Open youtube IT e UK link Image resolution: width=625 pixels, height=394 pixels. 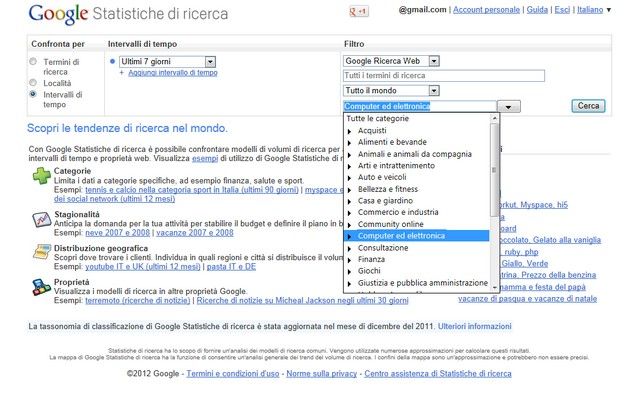(x=143, y=266)
